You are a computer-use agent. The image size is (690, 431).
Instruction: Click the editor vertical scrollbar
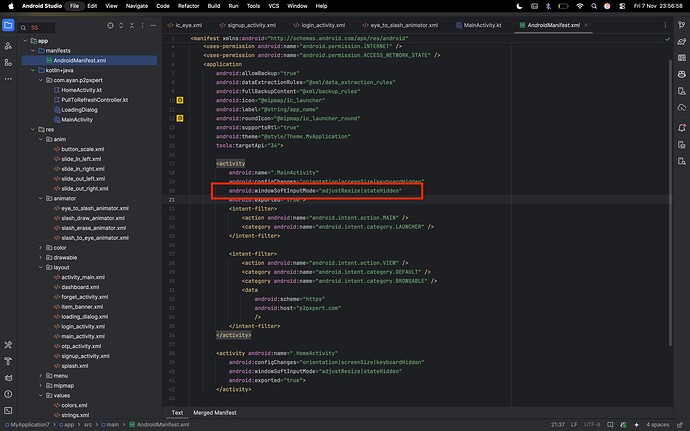tap(670, 203)
